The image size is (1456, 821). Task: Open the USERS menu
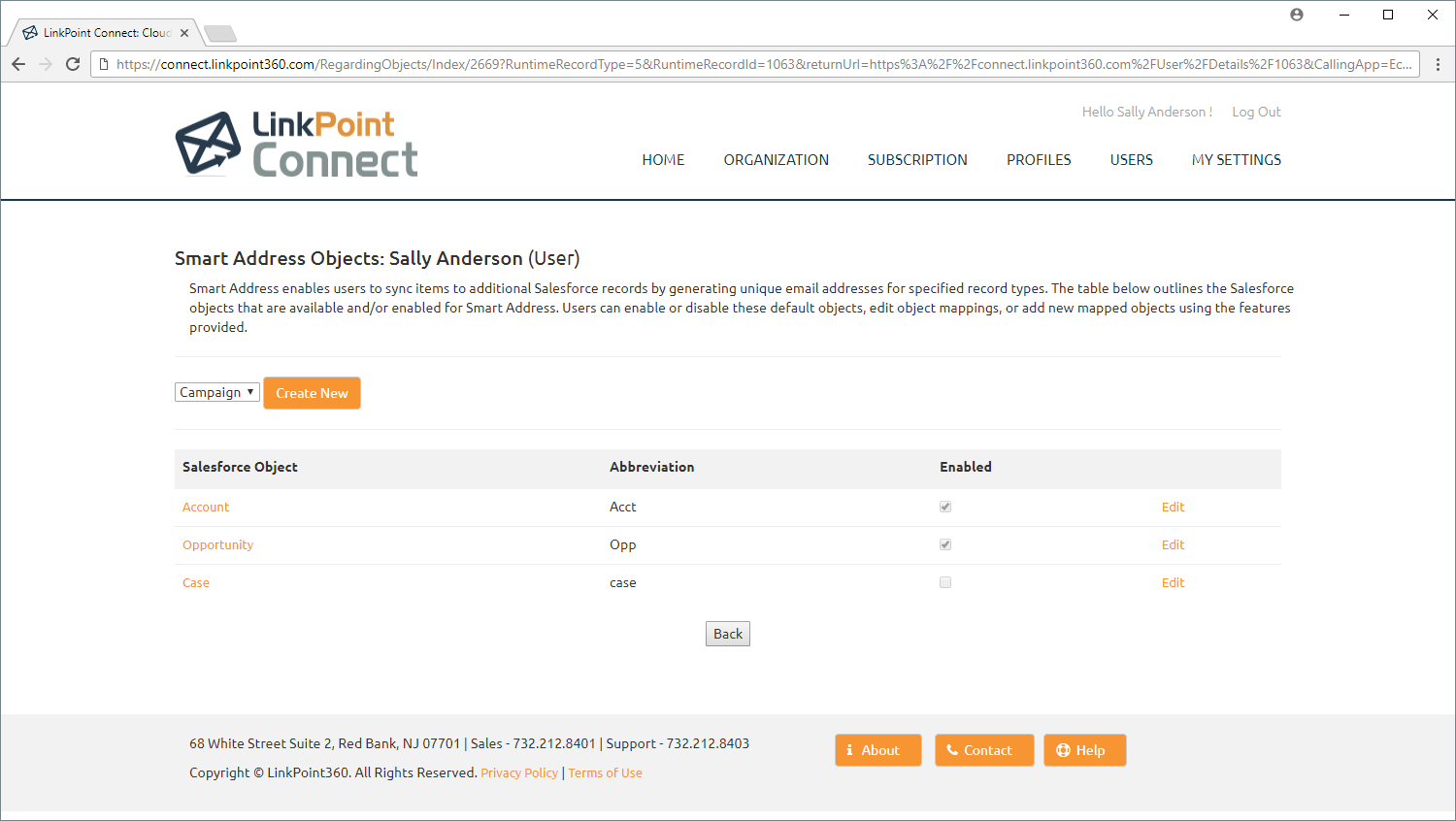coord(1132,160)
